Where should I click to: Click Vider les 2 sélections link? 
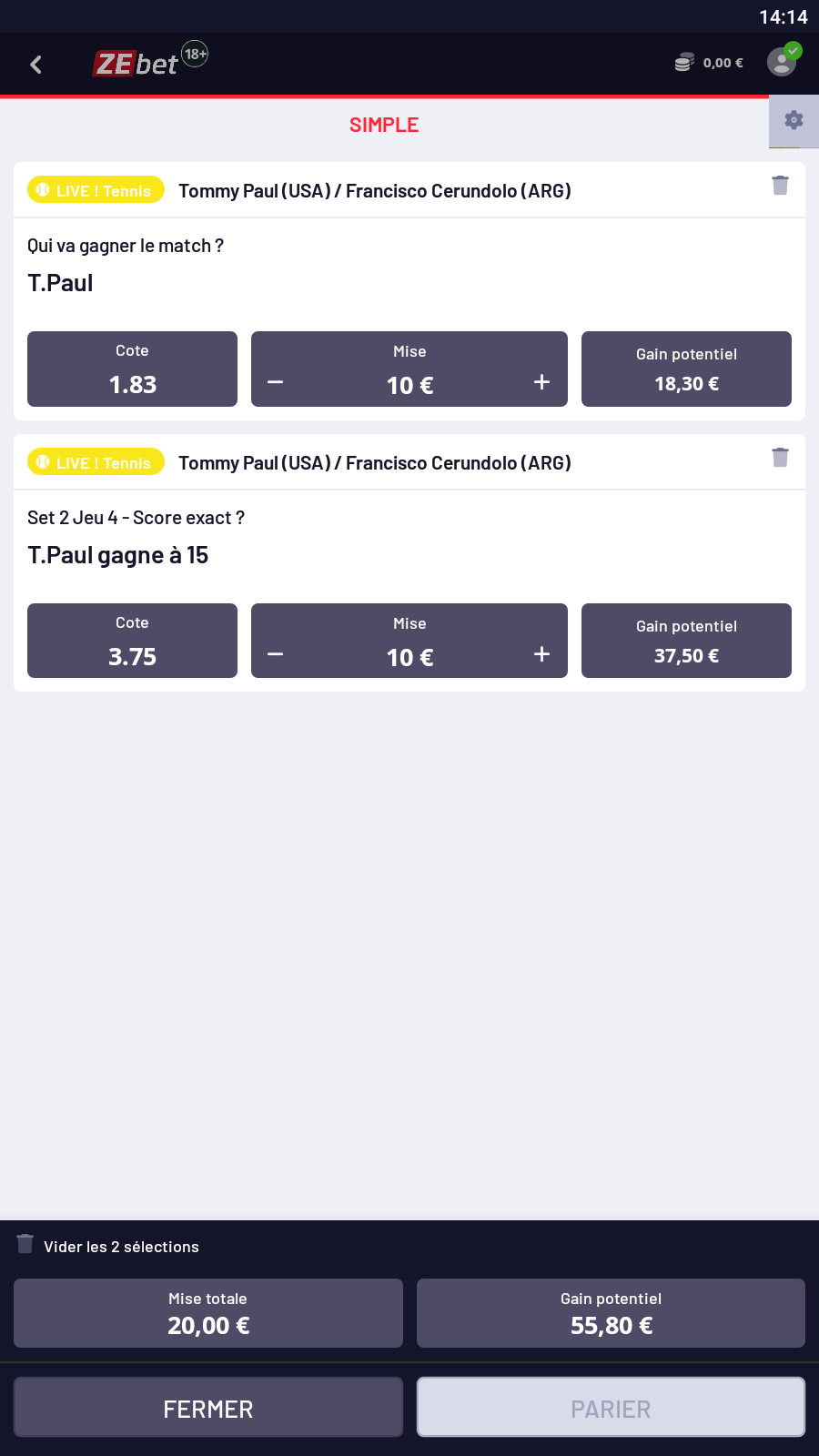click(121, 1247)
